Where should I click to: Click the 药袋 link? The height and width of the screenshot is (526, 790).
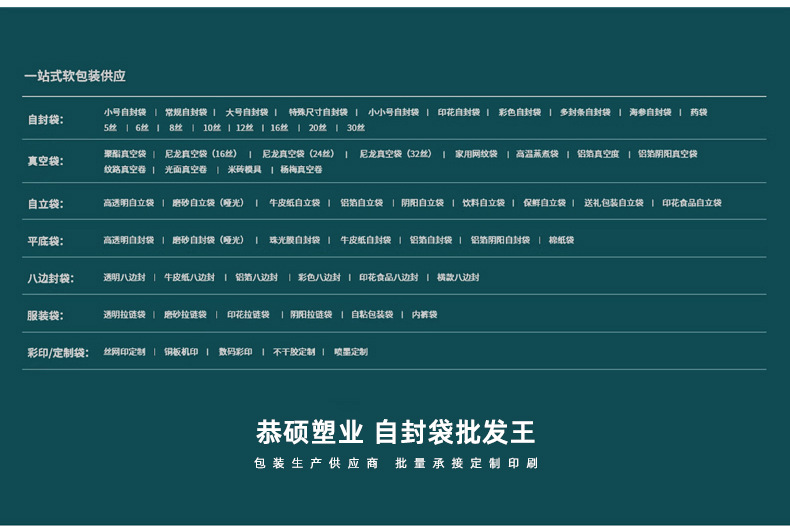699,112
